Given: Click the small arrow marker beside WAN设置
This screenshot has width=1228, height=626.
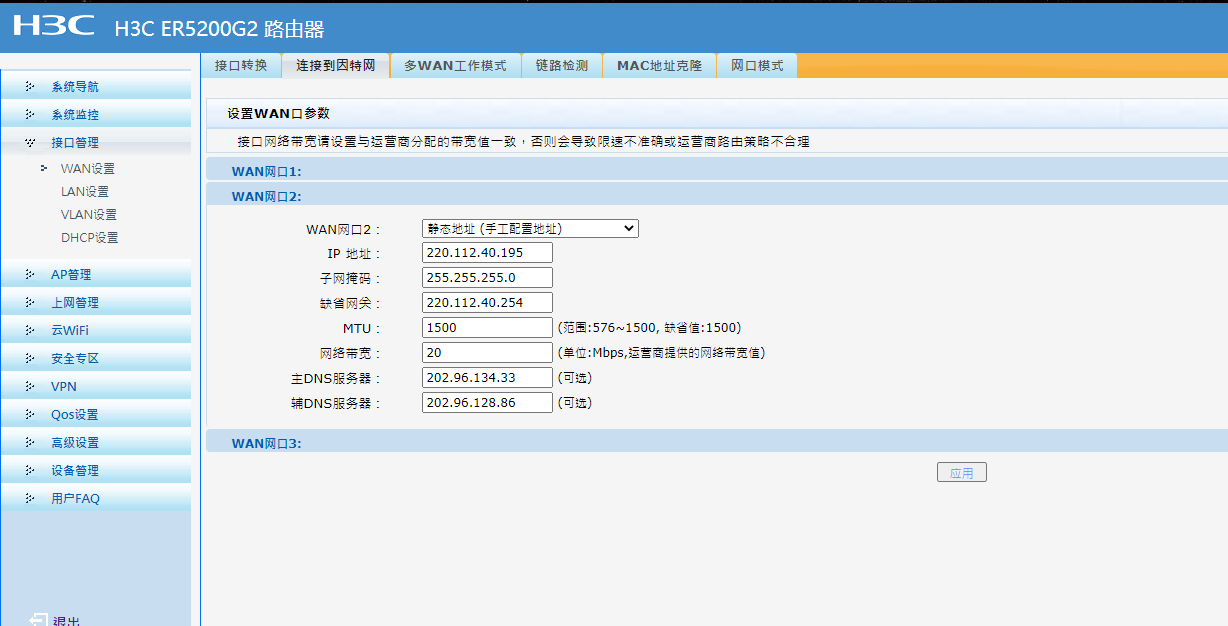Looking at the screenshot, I should point(44,168).
